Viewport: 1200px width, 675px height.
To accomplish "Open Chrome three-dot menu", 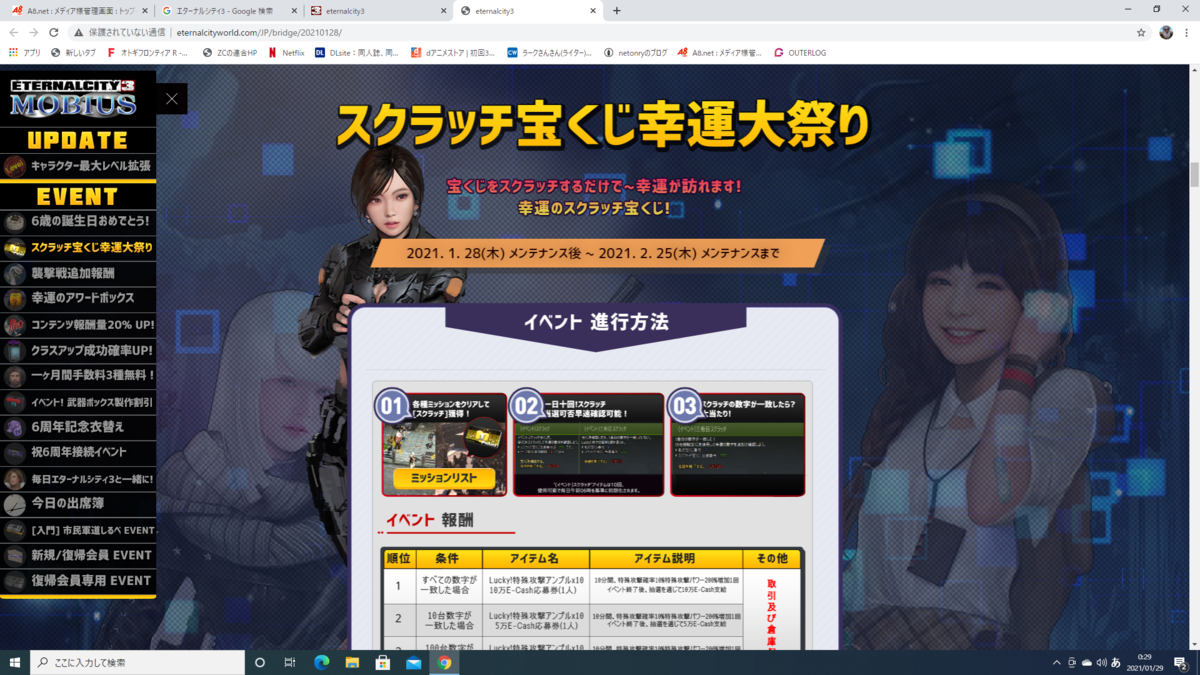I will [1187, 32].
